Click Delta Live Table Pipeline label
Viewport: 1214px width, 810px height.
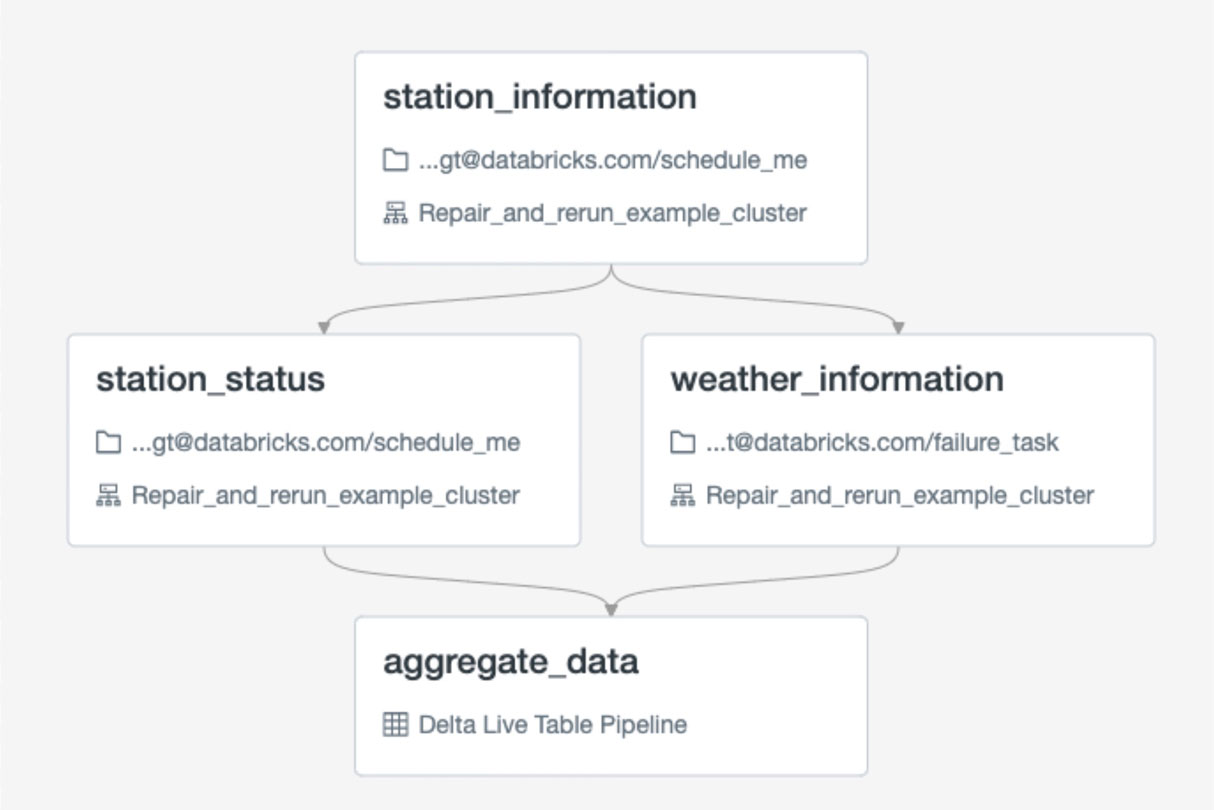click(x=552, y=724)
